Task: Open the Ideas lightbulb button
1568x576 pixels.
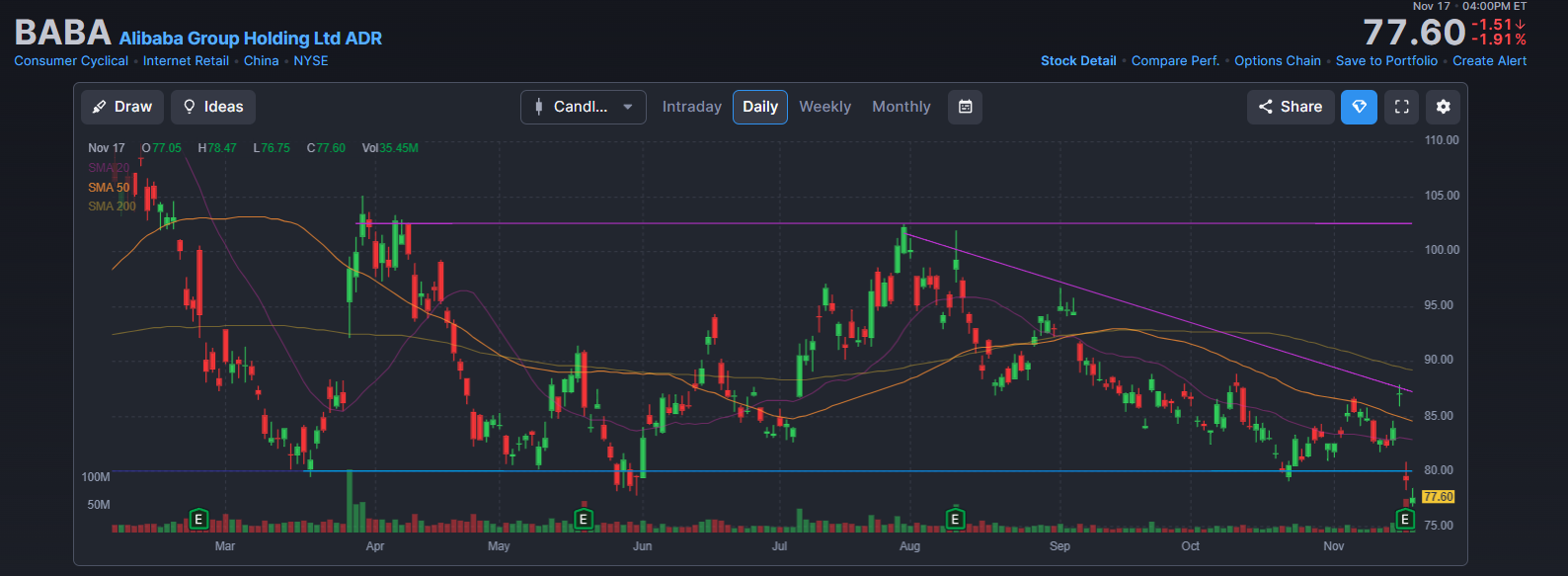Action: pos(213,107)
